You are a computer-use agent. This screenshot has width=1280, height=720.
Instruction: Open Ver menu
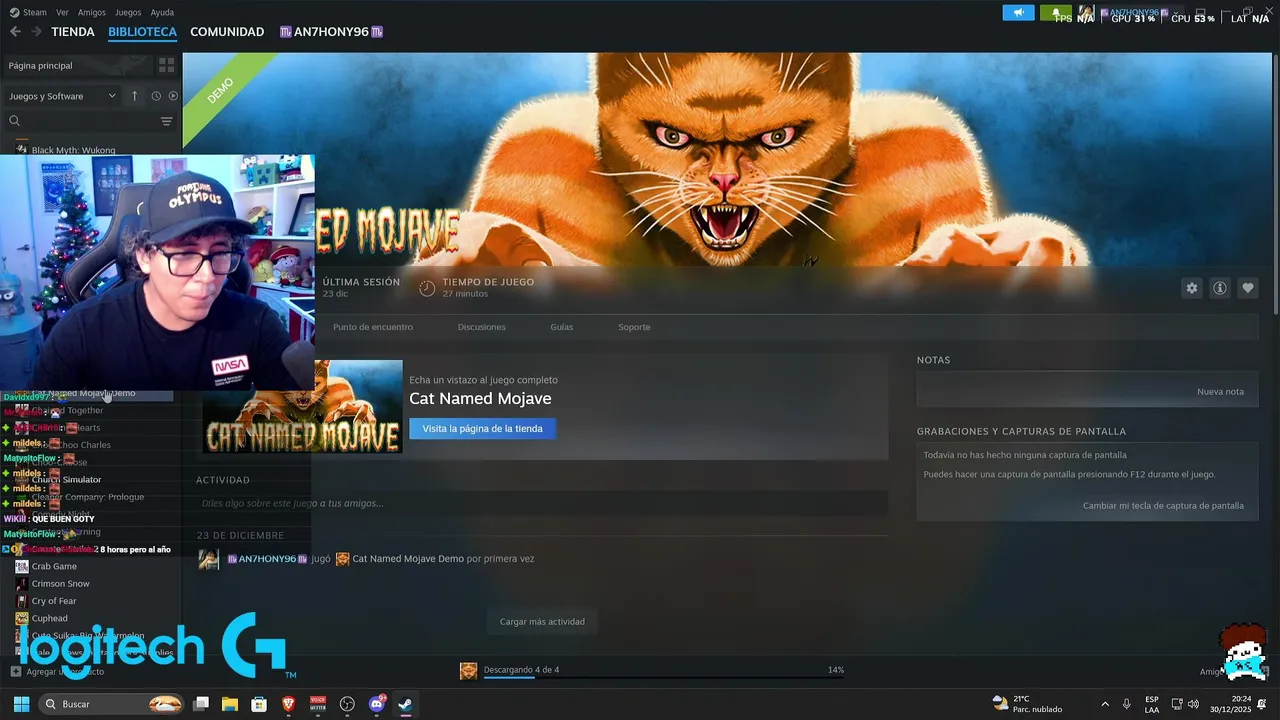[62, 13]
